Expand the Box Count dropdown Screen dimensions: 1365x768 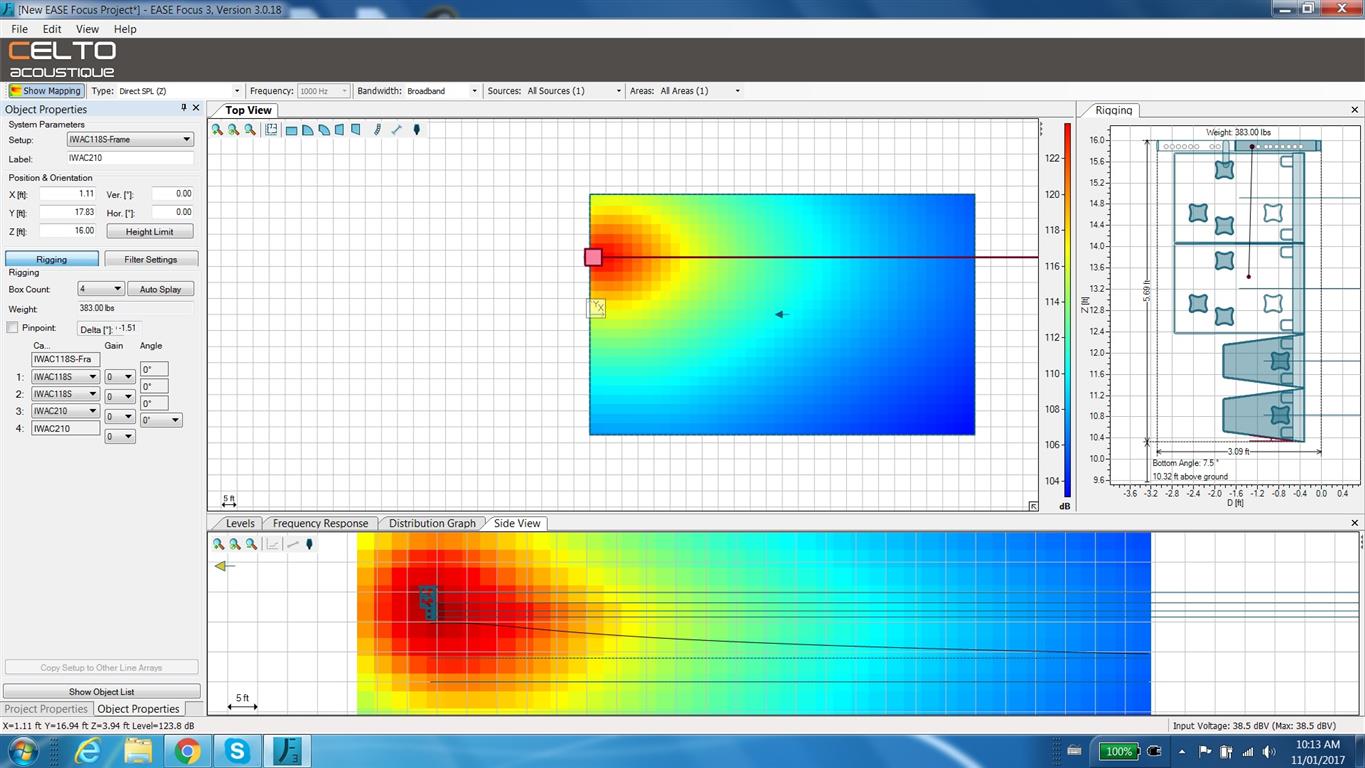click(101, 289)
